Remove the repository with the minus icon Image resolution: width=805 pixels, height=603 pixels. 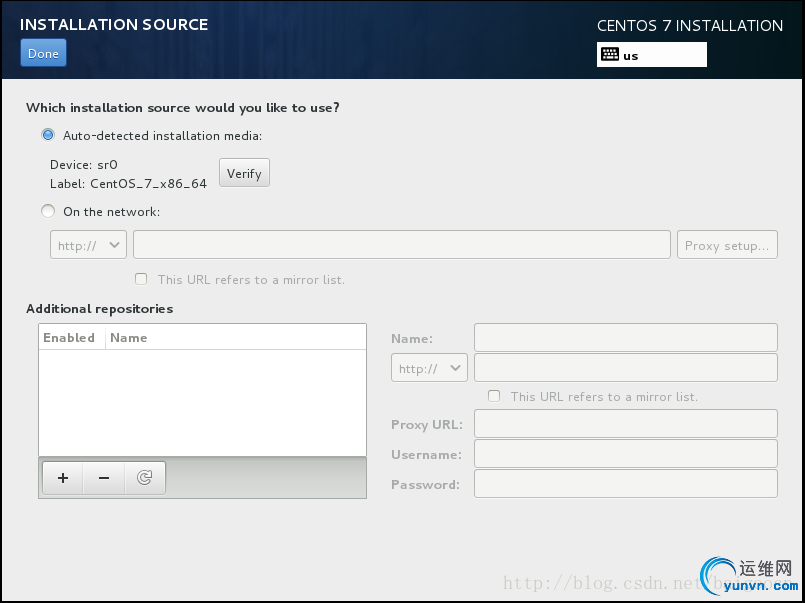104,478
